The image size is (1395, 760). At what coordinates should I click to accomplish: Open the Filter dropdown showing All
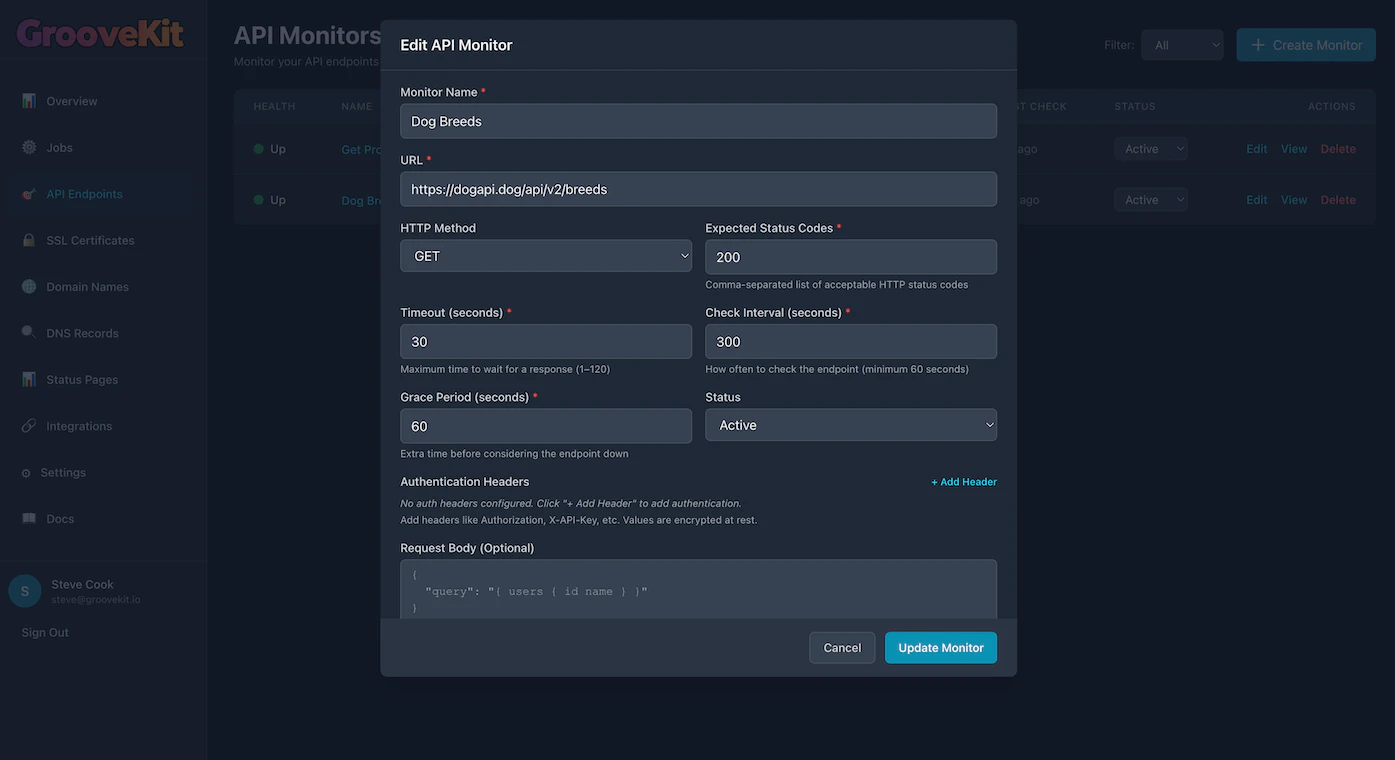coord(1181,44)
